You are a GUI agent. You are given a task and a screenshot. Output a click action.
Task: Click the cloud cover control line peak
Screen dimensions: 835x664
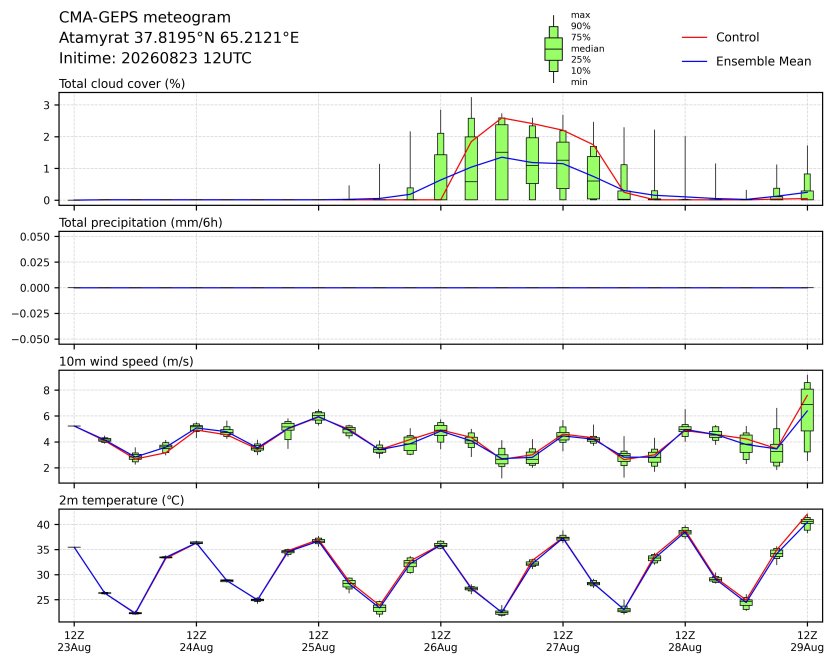(502, 118)
